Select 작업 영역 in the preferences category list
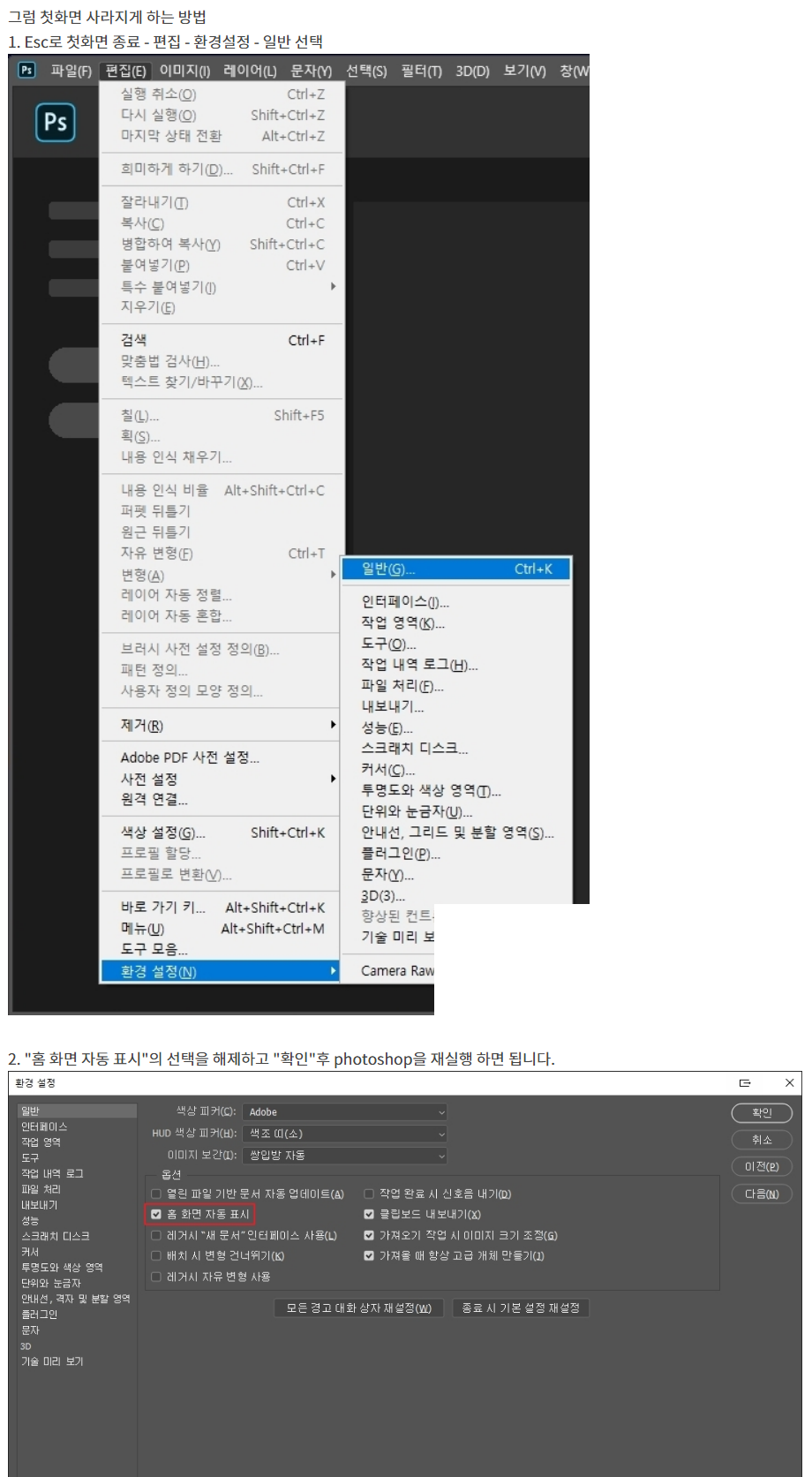This screenshot has height=1477, width=812. pyautogui.click(x=41, y=1142)
